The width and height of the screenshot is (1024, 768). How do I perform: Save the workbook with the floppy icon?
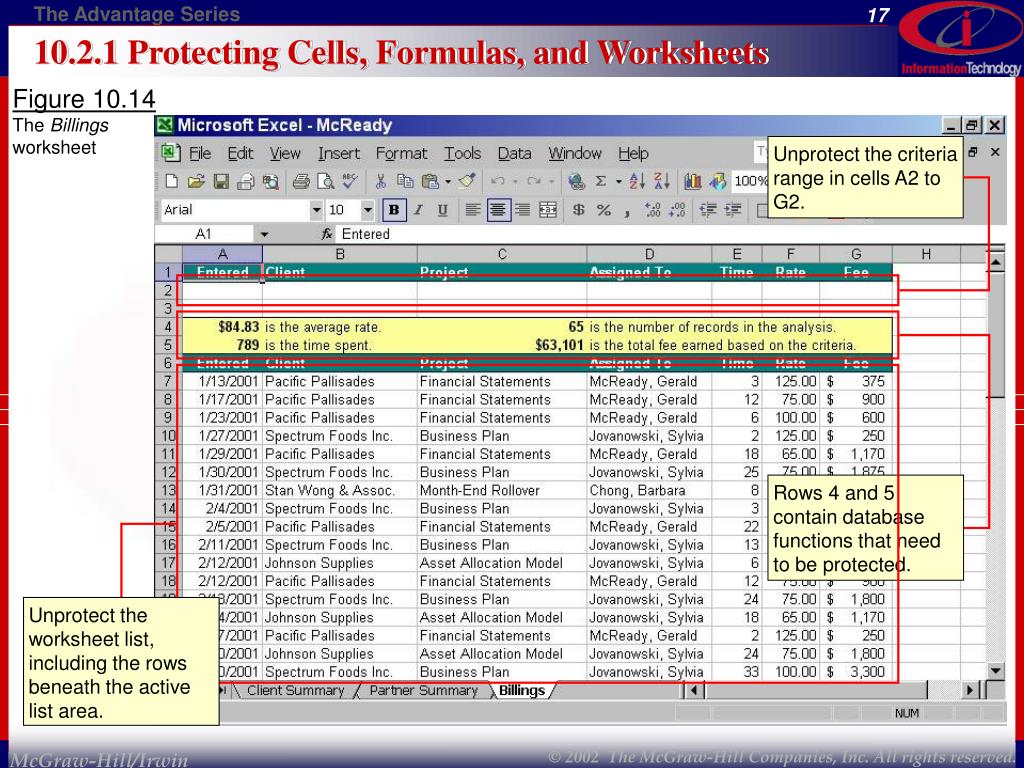221,182
